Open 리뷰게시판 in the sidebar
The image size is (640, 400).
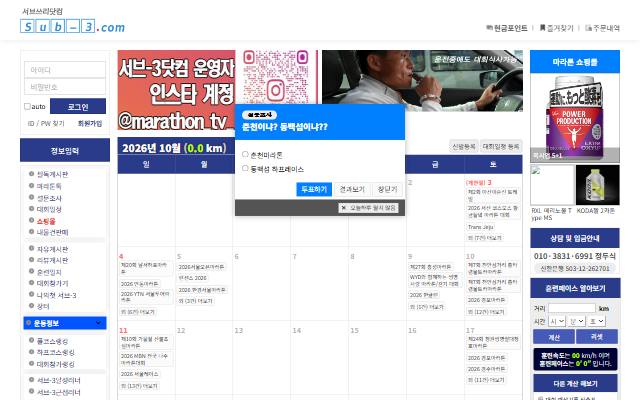[52, 260]
